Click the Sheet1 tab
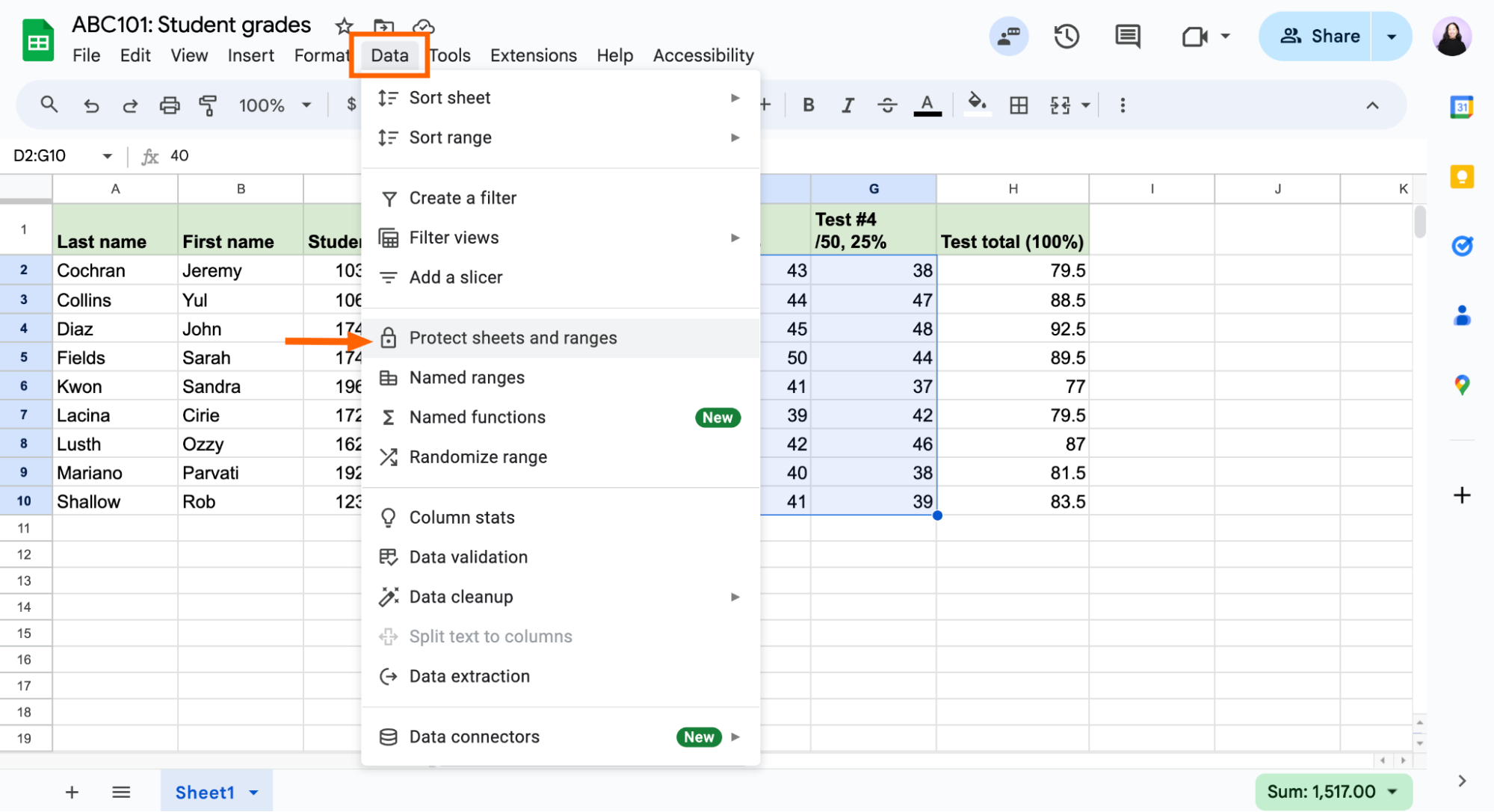This screenshot has width=1494, height=812. coord(205,792)
